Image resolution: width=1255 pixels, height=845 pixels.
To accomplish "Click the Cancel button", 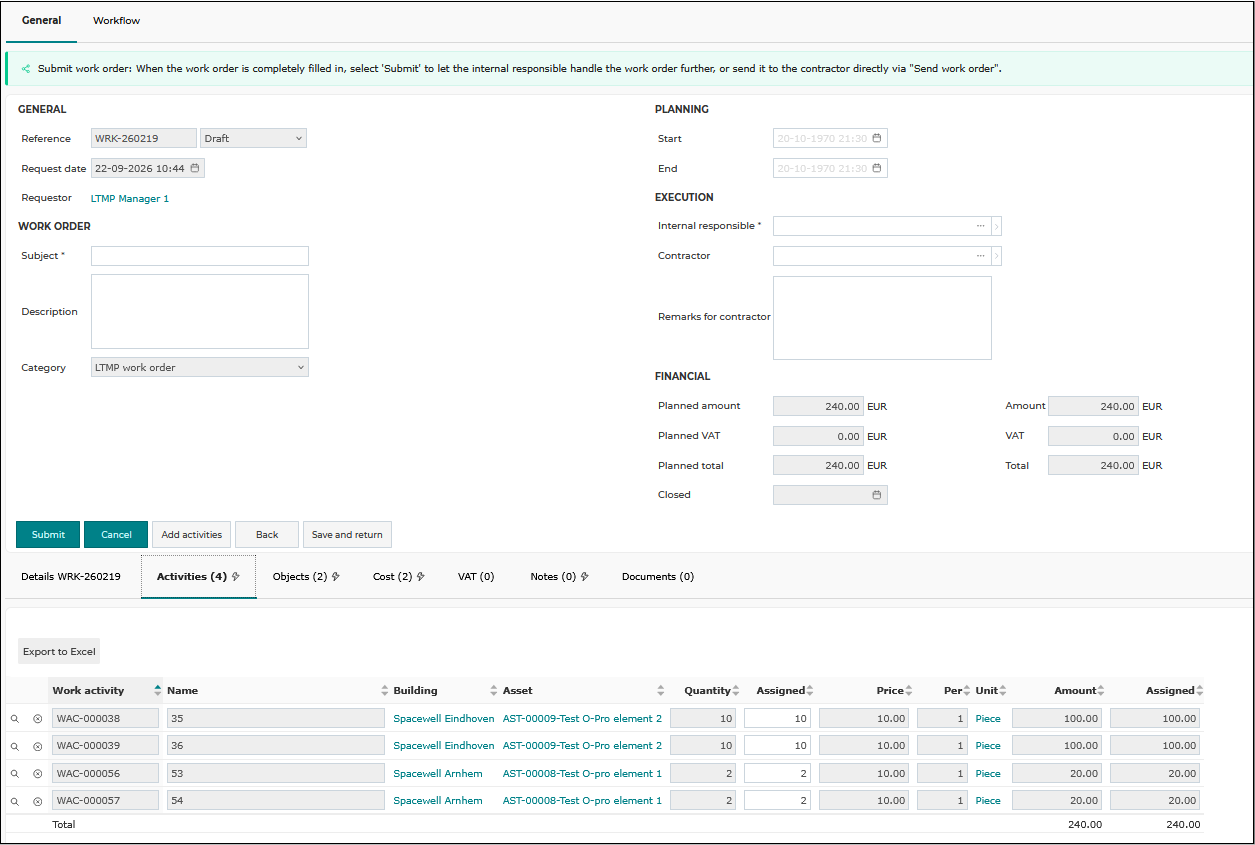I will pyautogui.click(x=116, y=534).
